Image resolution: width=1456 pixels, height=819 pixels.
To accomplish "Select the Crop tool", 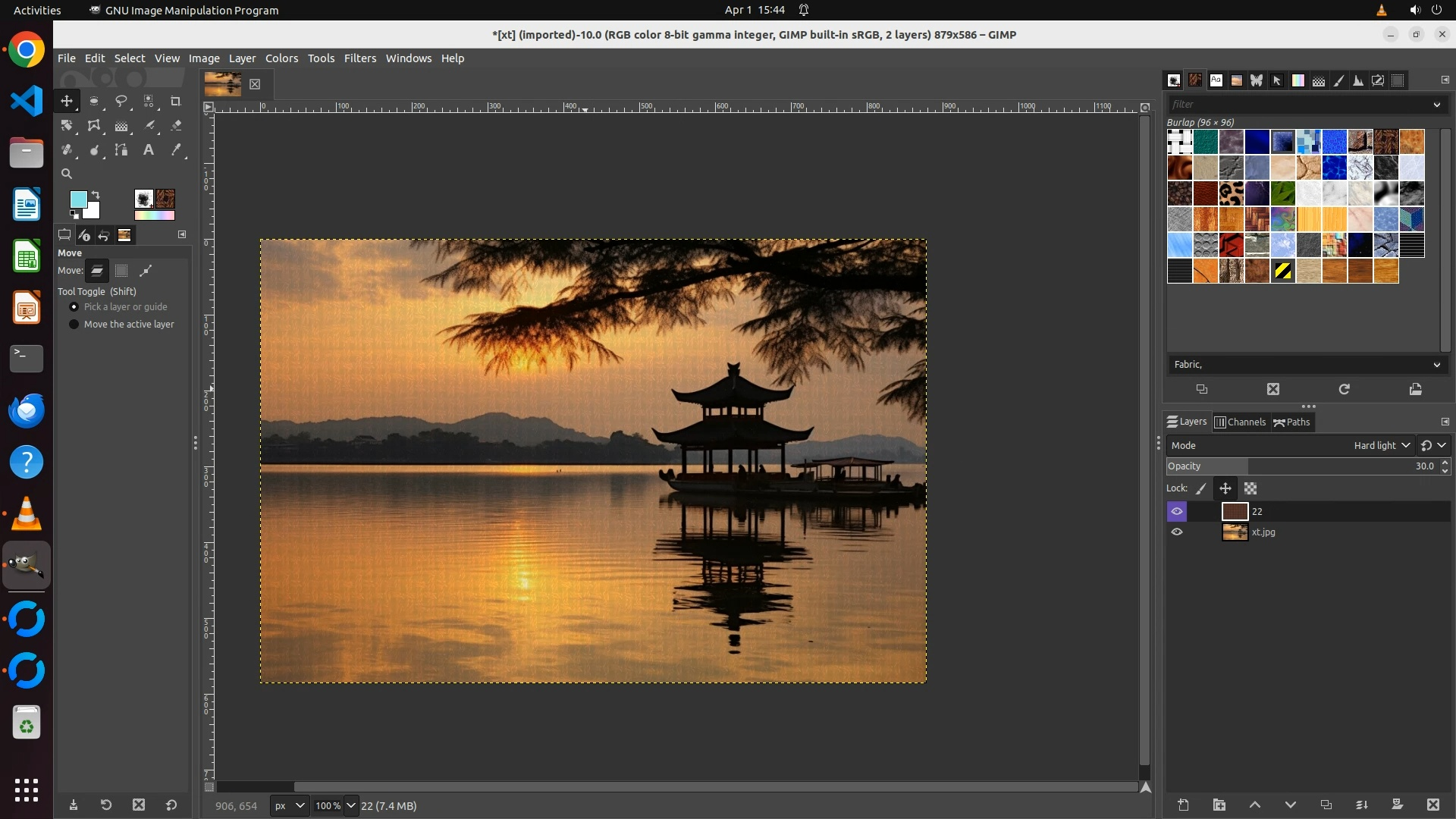I will [175, 101].
